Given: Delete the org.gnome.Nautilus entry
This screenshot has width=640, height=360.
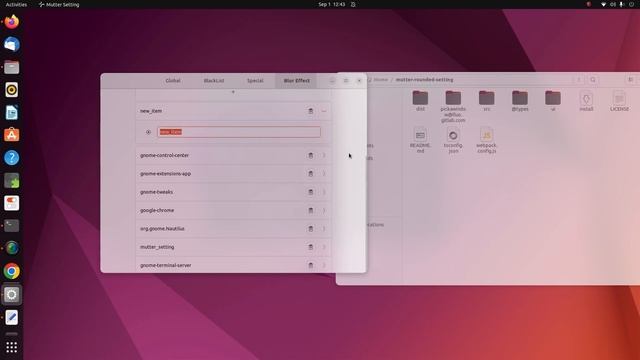Looking at the screenshot, I should pyautogui.click(x=311, y=229).
